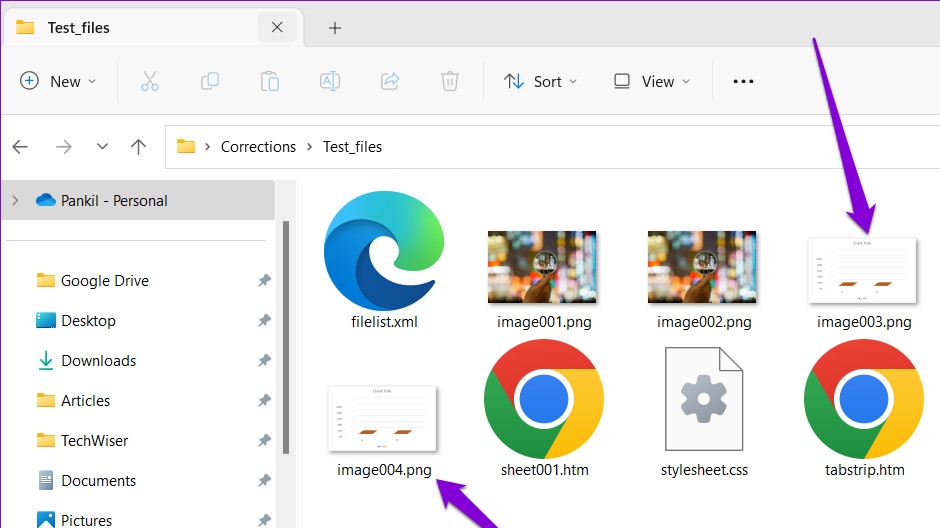Click the stylesheet.css file name
This screenshot has height=528, width=940.
tap(704, 470)
